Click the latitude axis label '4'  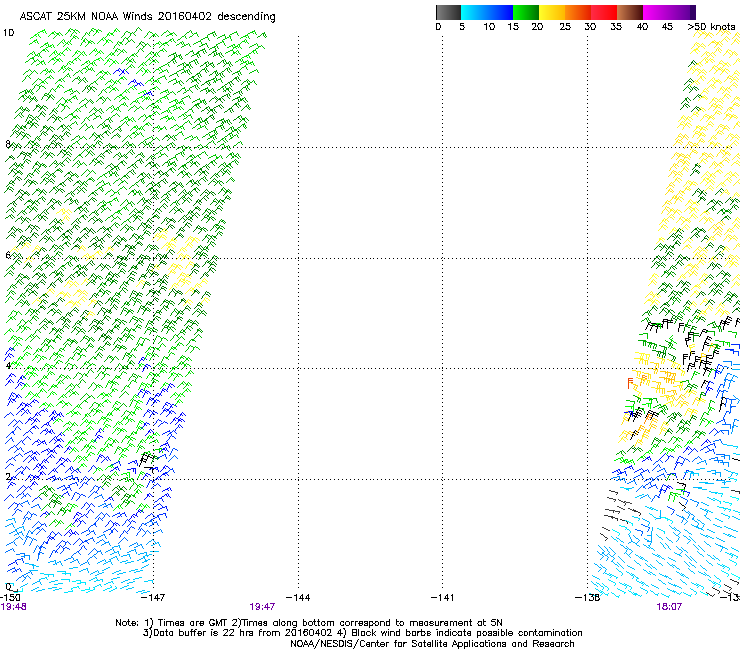8,365
